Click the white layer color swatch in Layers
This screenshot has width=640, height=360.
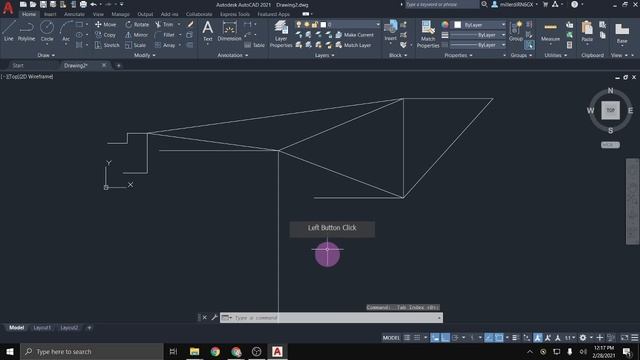point(323,24)
